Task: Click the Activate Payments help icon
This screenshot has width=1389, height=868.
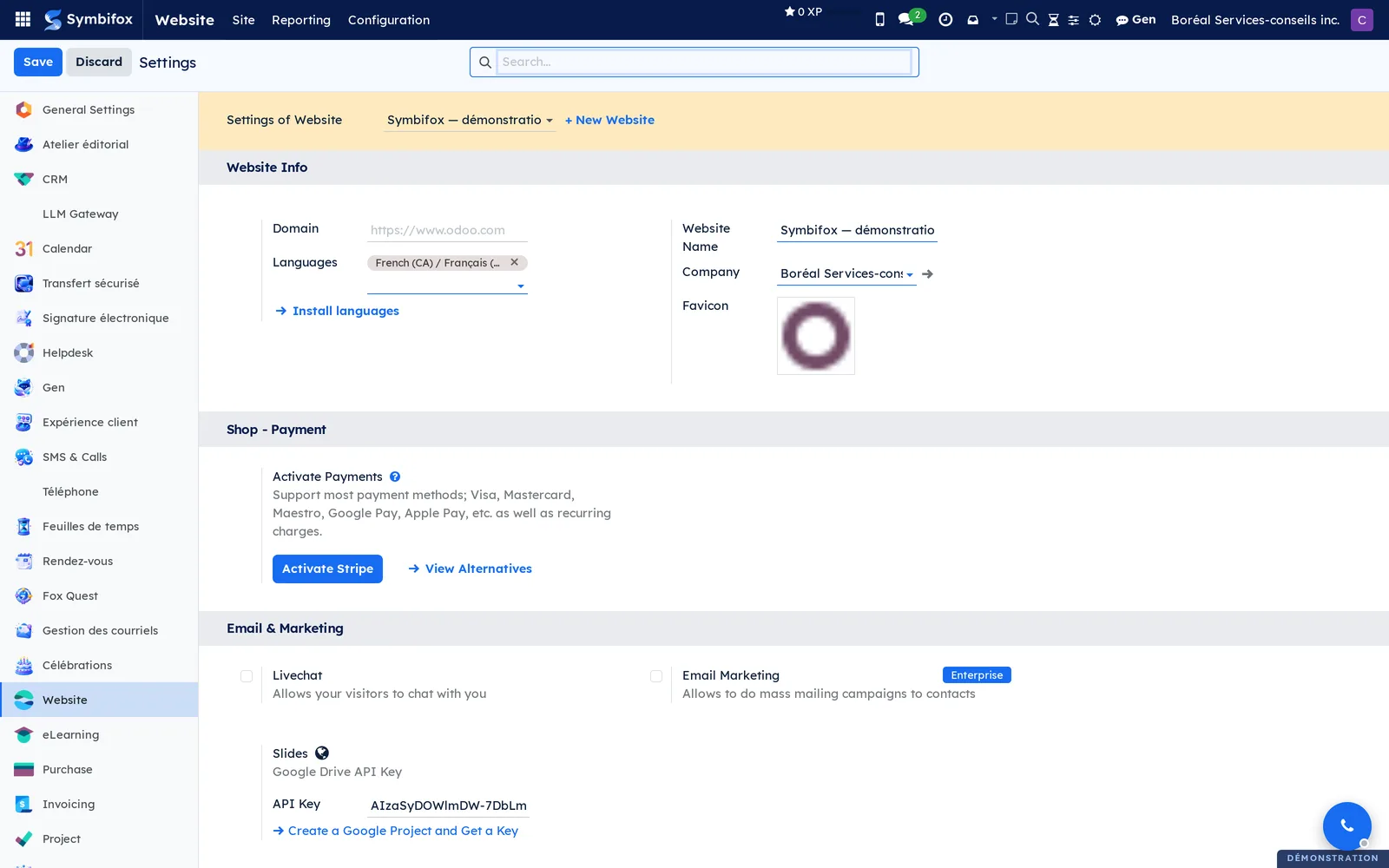Action: (x=395, y=477)
